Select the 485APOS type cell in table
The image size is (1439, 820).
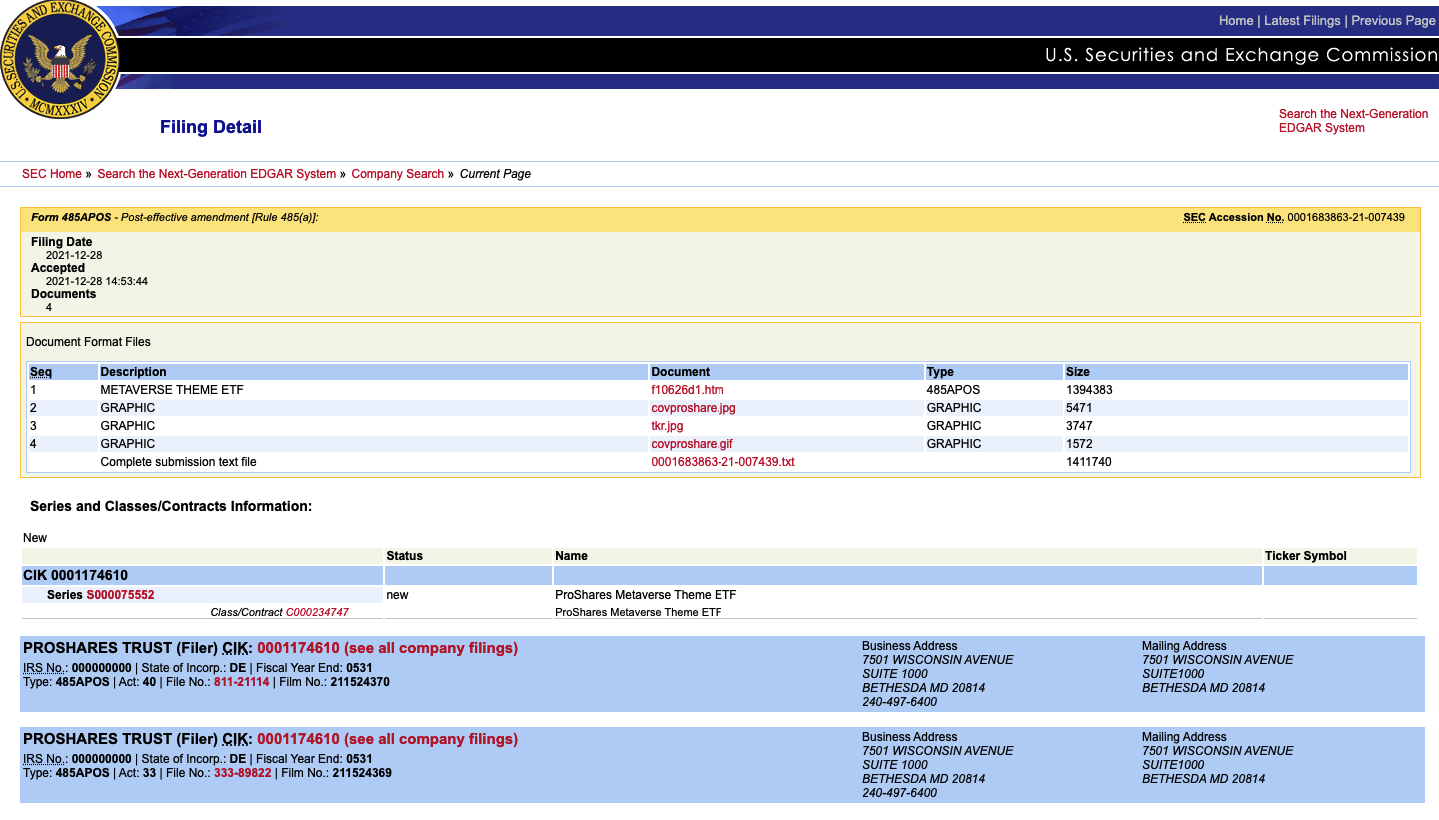[x=953, y=390]
